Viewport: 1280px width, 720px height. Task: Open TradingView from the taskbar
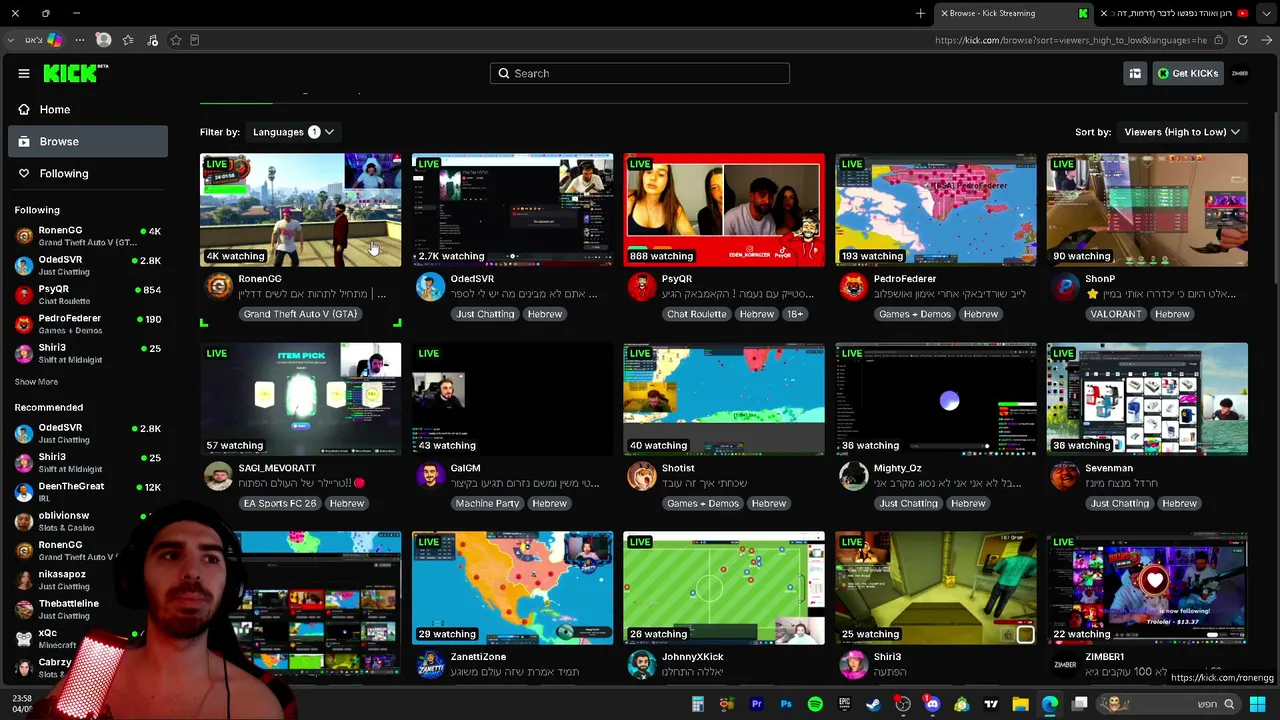point(991,704)
